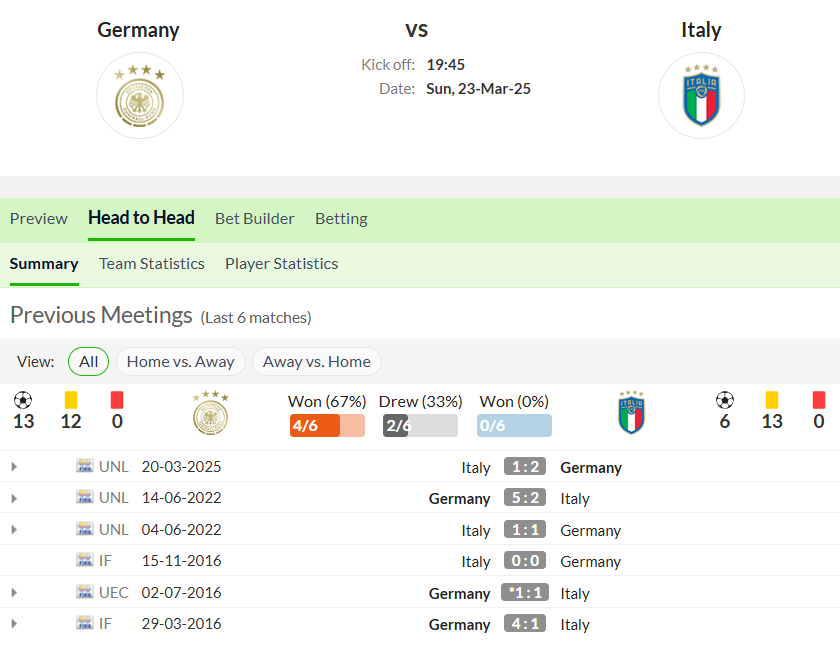Select the All view filter

[88, 362]
